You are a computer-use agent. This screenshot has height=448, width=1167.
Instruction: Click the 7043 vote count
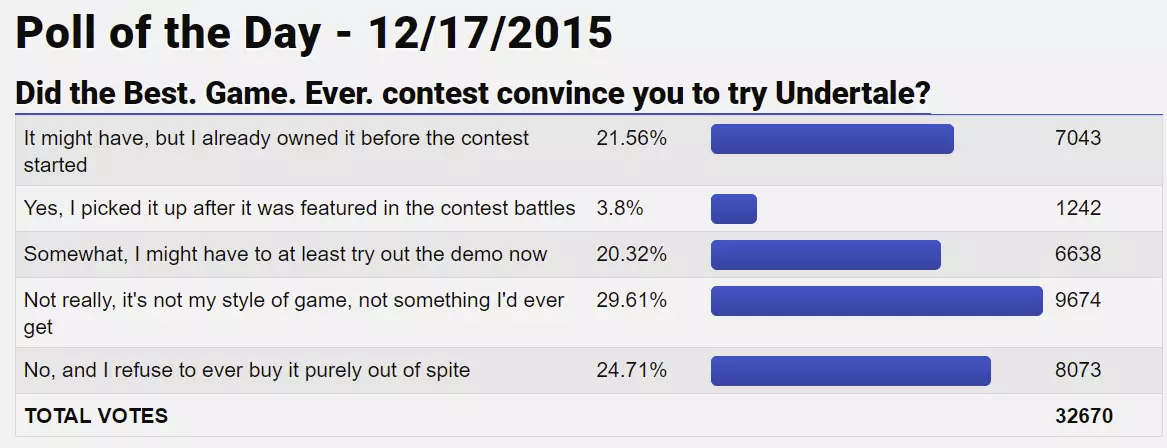(x=1078, y=139)
